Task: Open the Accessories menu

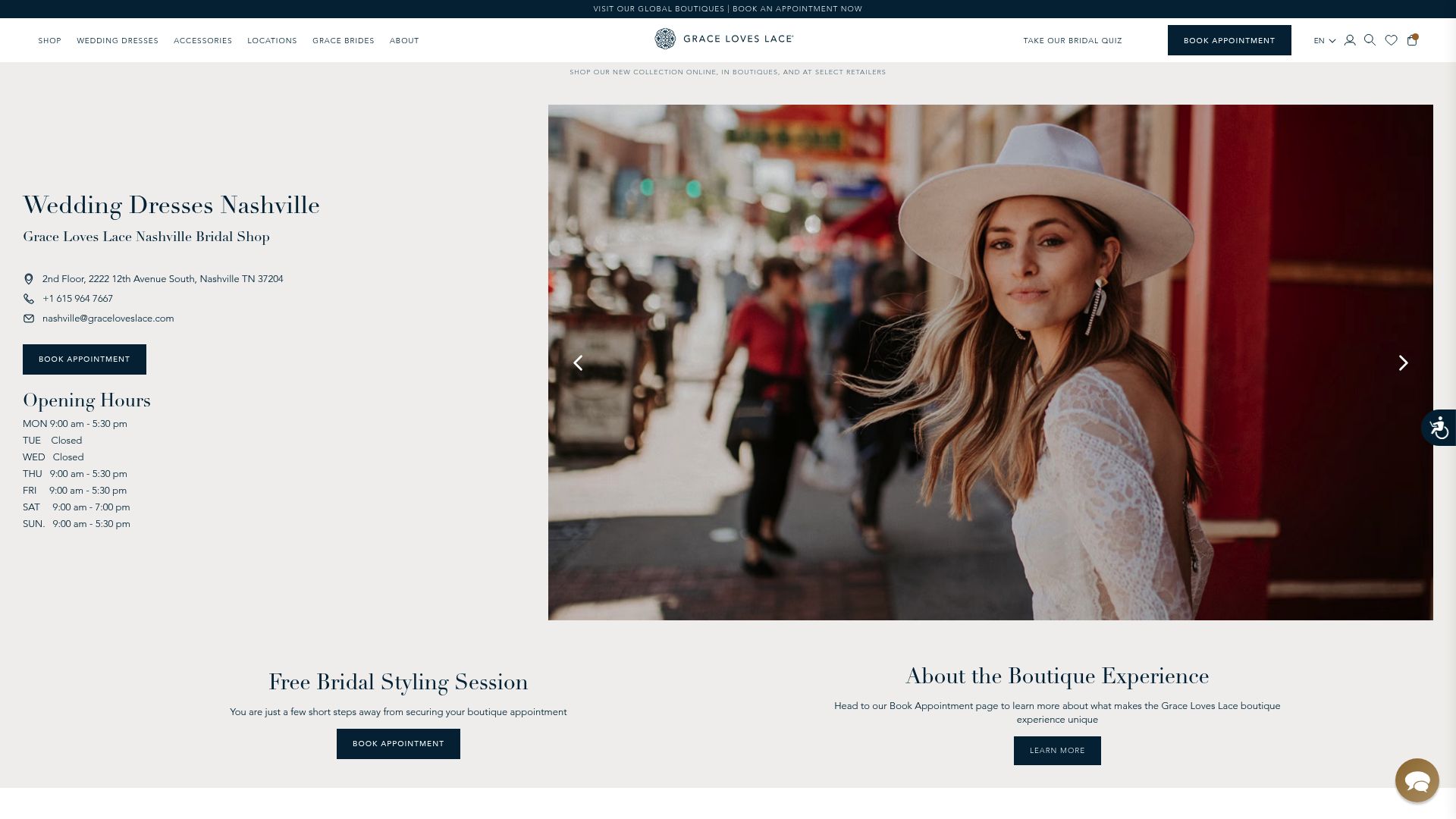Action: coord(202,41)
